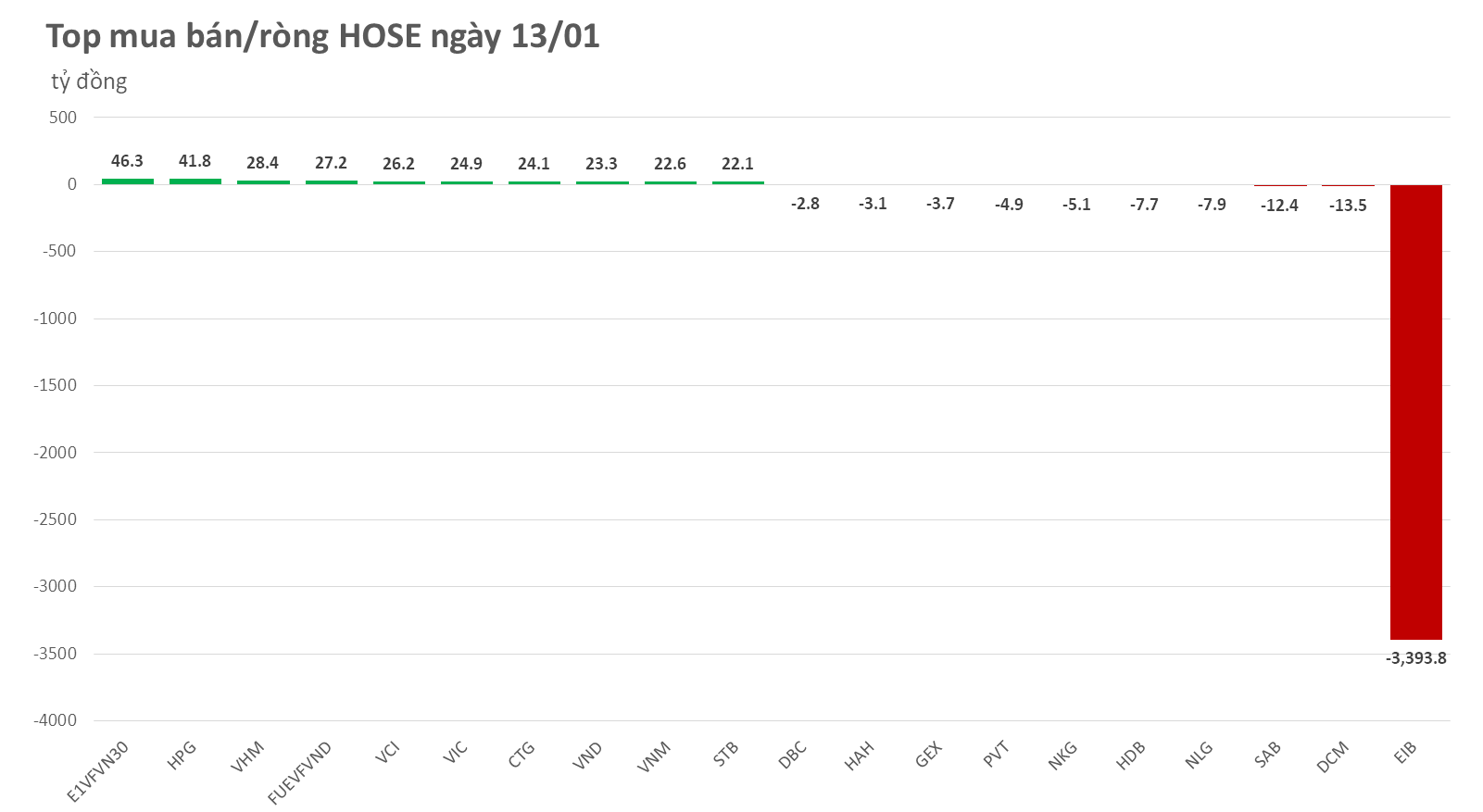Click the -7.7 data label for HDB
This screenshot has width=1483, height=812.
[x=1144, y=205]
